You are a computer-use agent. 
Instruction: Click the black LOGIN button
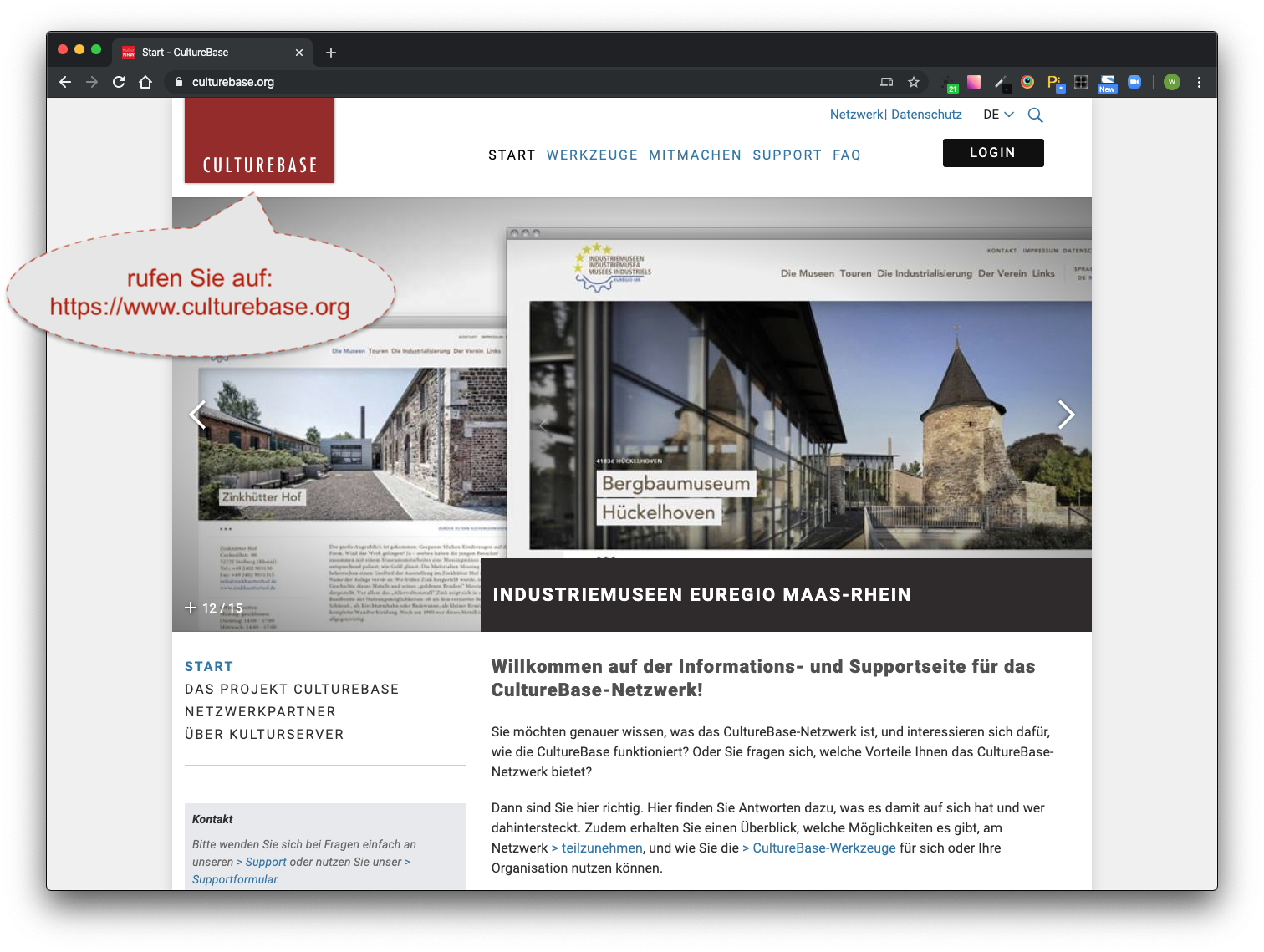click(993, 153)
